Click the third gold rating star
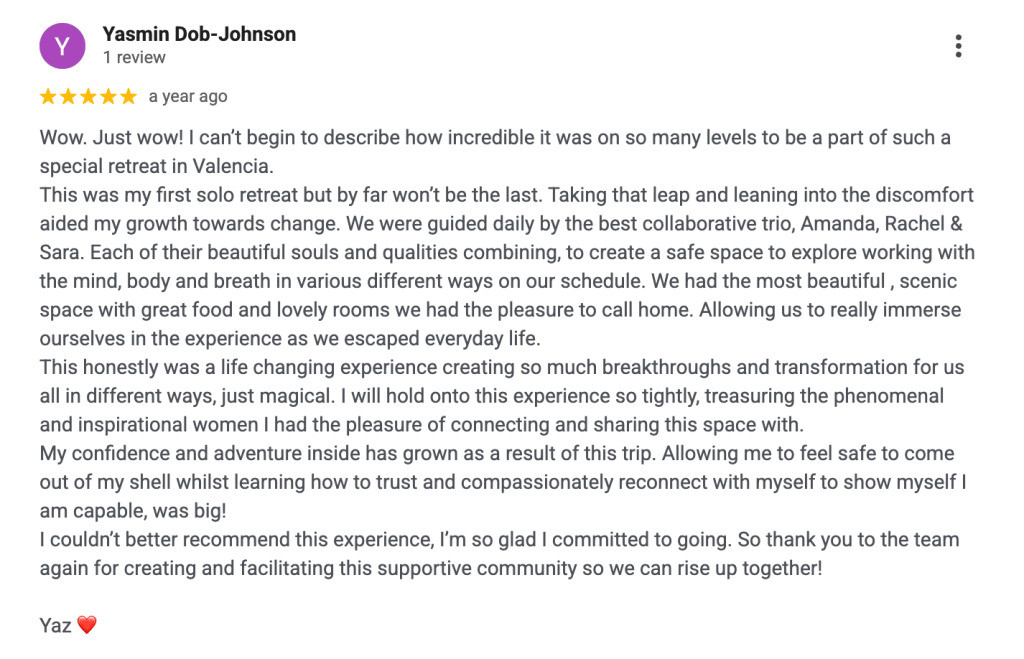This screenshot has width=1024, height=659. tap(88, 97)
